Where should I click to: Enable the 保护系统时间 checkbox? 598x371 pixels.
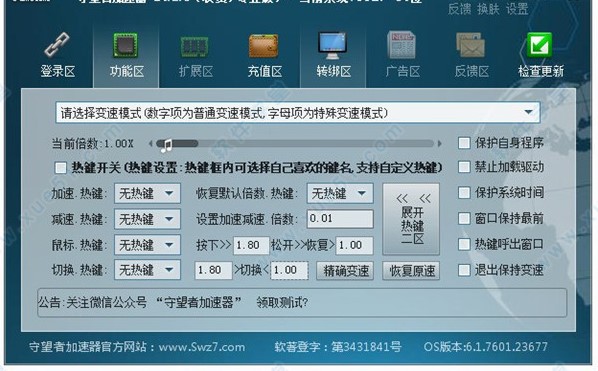pyautogui.click(x=464, y=193)
